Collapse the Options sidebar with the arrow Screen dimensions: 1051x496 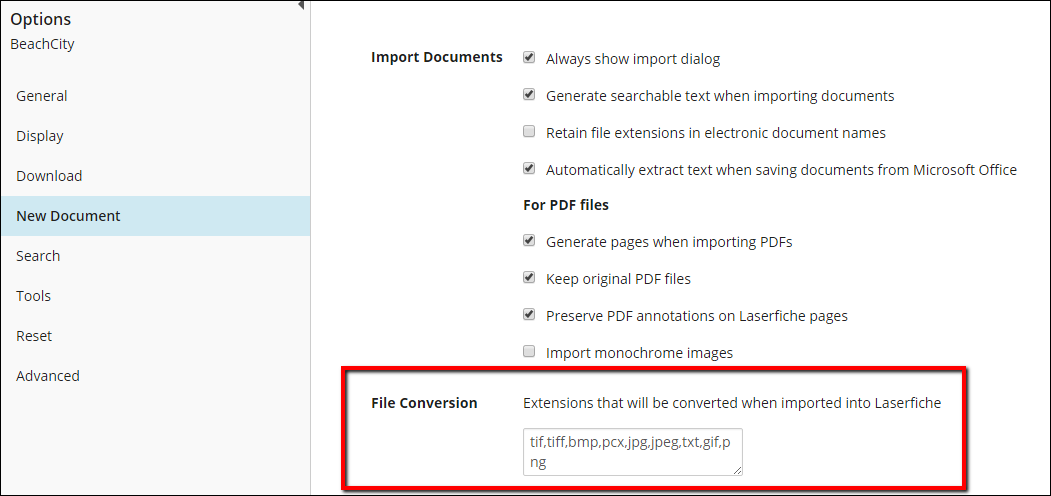click(301, 5)
